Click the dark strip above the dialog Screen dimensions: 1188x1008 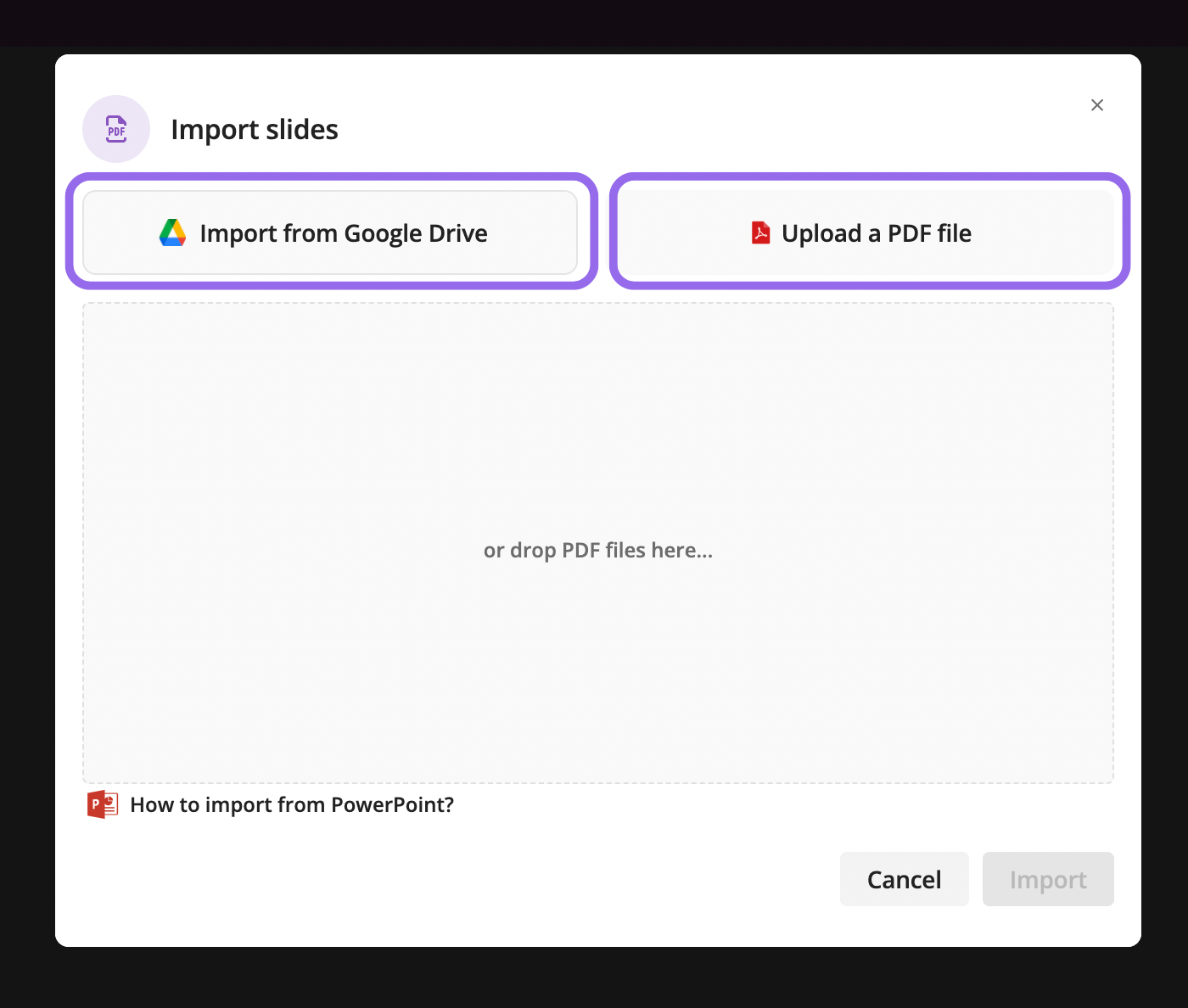click(x=594, y=23)
